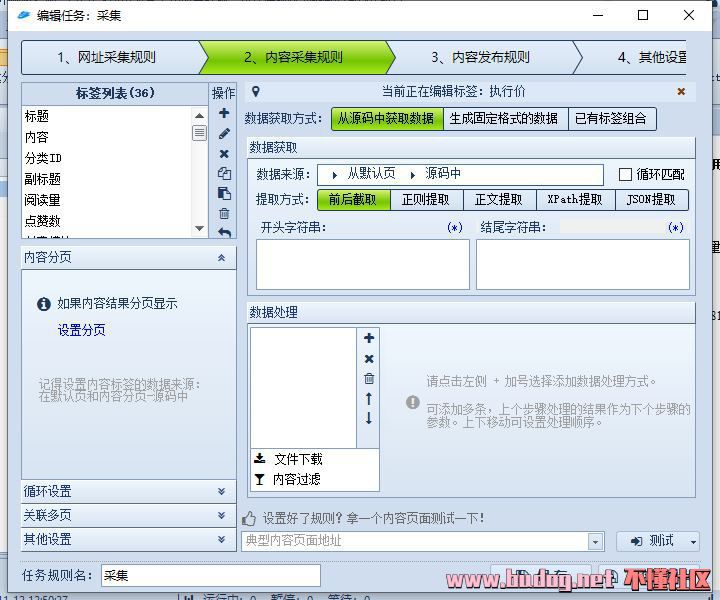Image resolution: width=720 pixels, height=600 pixels.
Task: Click the 任务规则名 input field
Action: coord(211,576)
